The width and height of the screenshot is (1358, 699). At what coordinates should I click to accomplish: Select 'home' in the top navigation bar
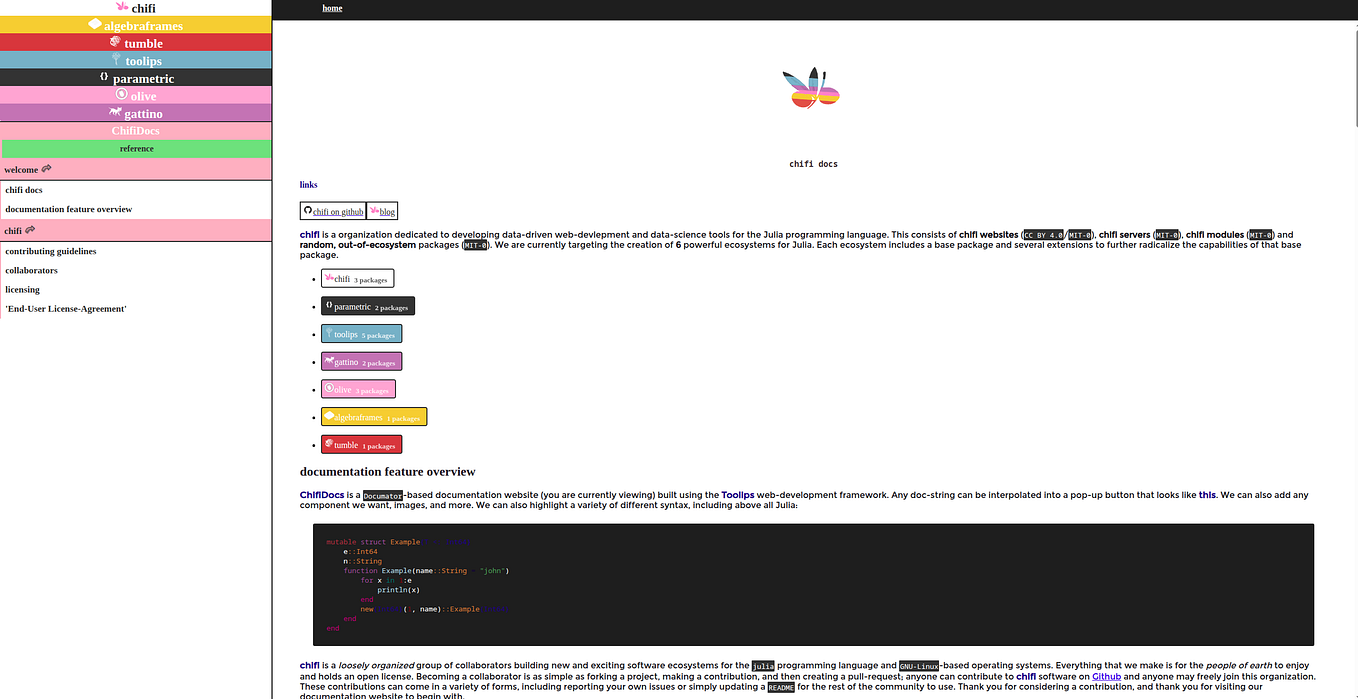click(x=332, y=8)
